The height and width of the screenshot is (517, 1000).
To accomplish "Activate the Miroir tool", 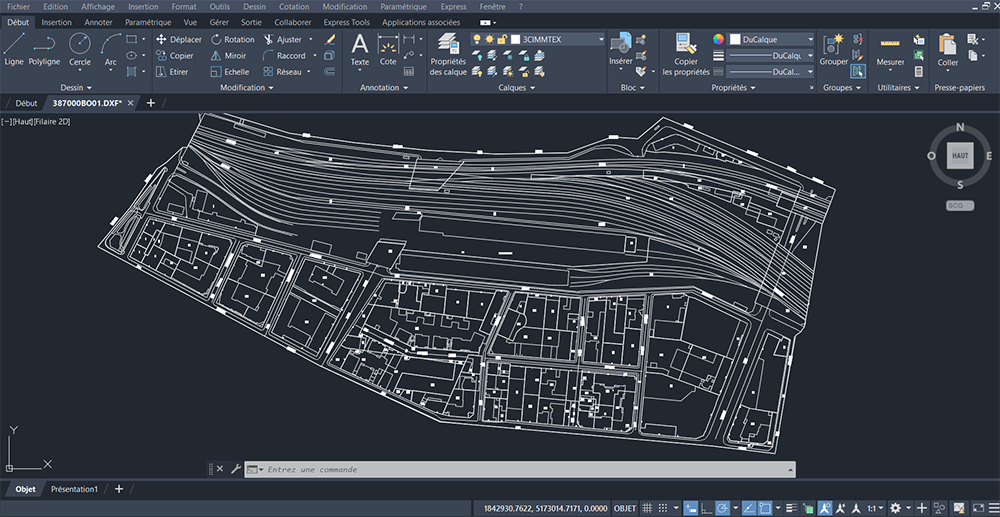I will pos(229,56).
